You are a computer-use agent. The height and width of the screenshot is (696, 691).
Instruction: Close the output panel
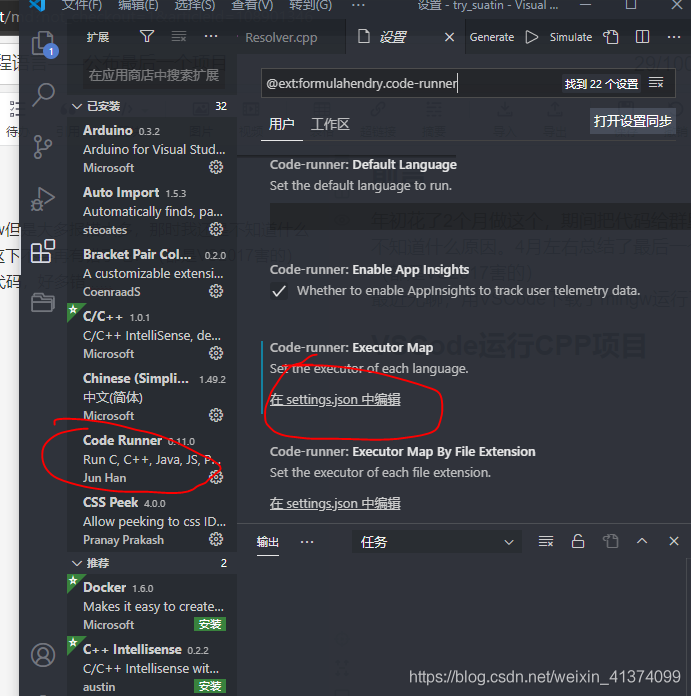coord(674,541)
